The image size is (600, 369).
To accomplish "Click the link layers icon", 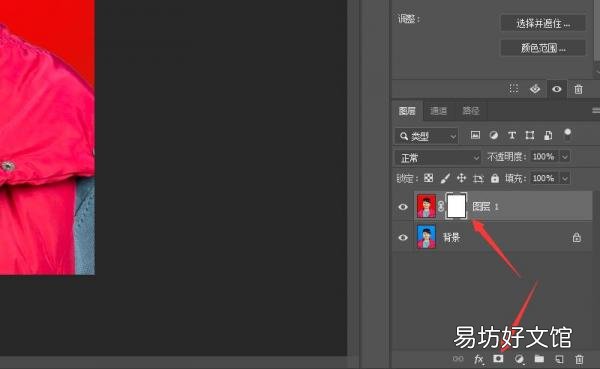I will pyautogui.click(x=458, y=359).
